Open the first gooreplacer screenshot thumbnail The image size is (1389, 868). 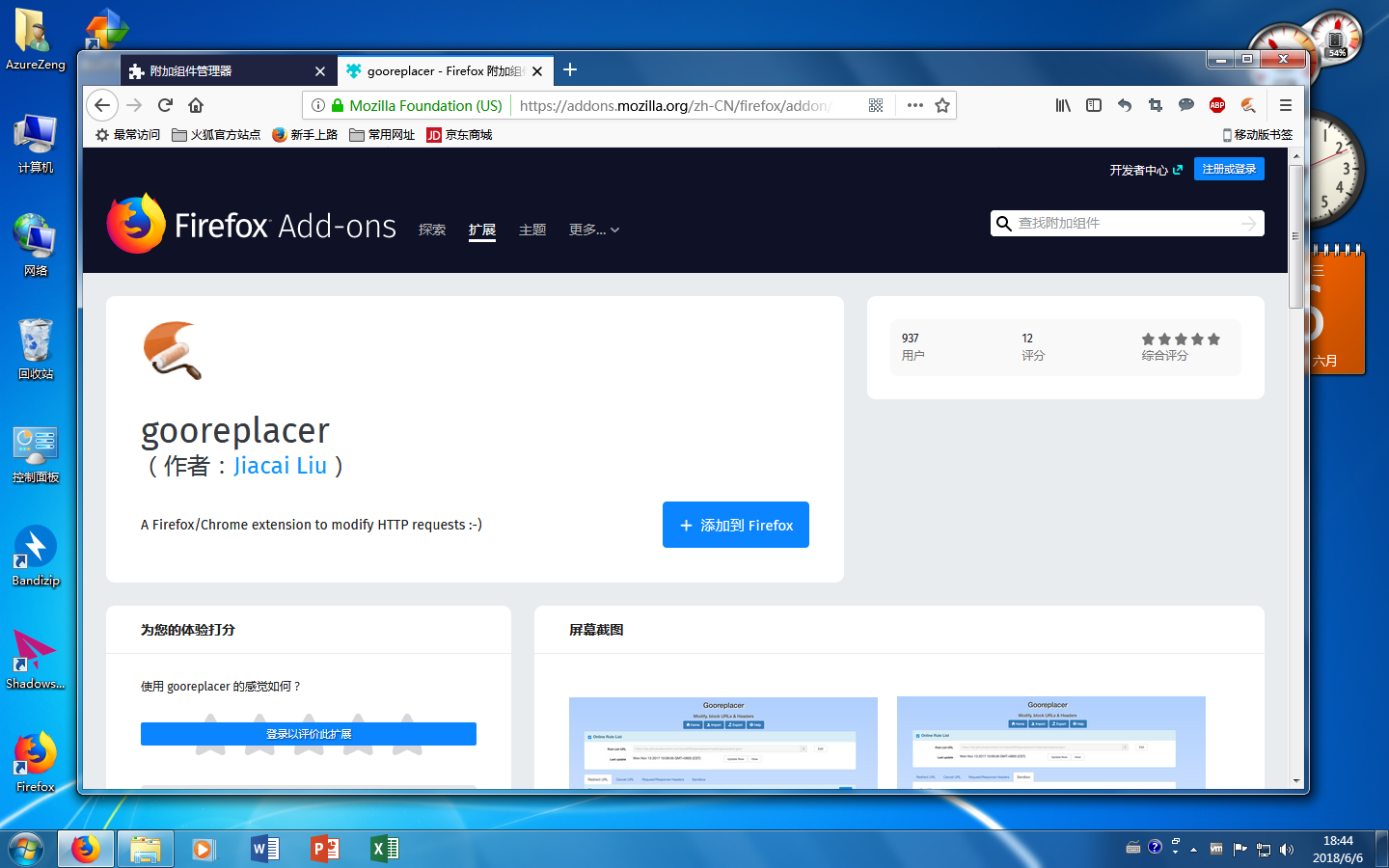click(723, 743)
